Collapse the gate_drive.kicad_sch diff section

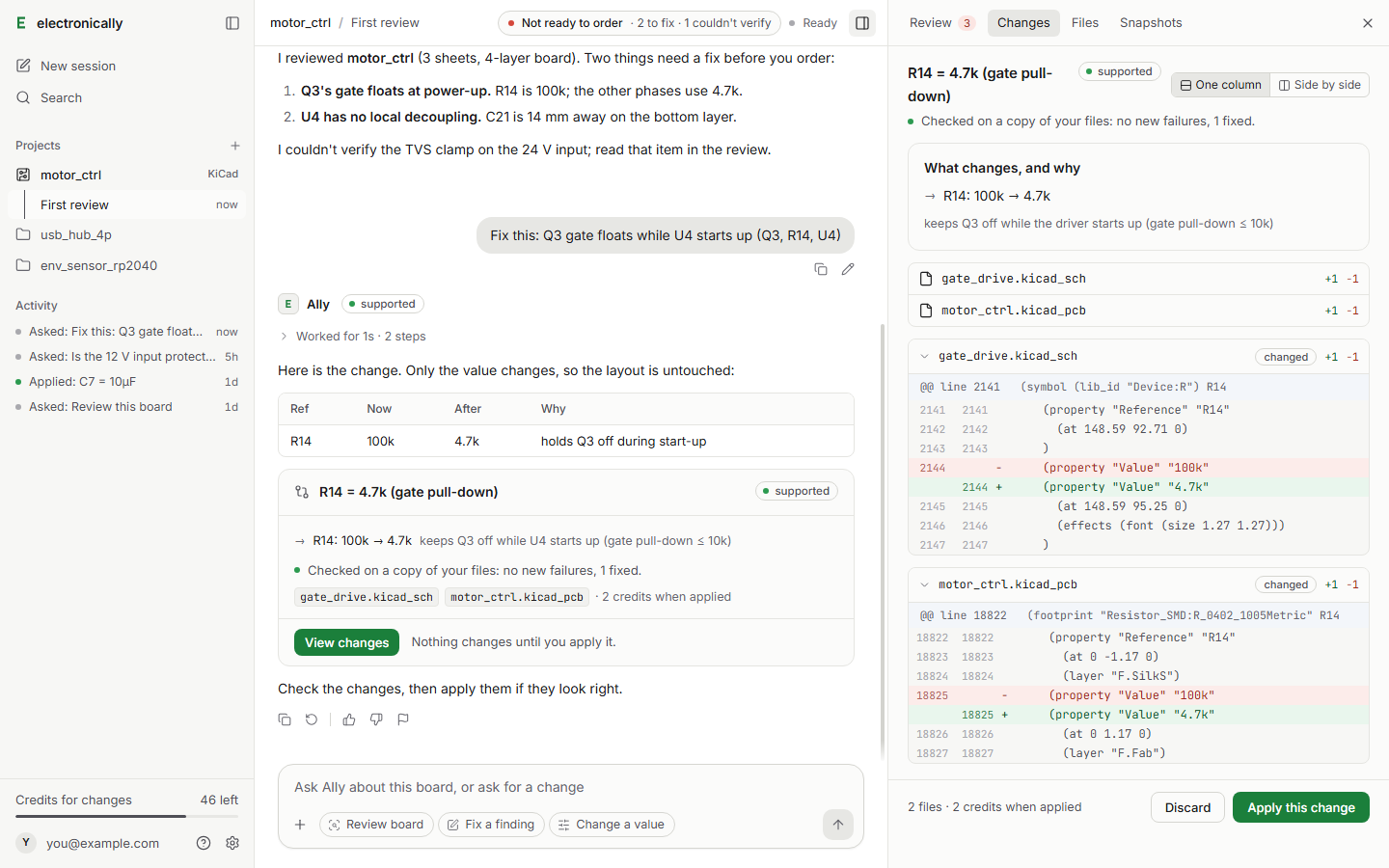[x=924, y=357]
